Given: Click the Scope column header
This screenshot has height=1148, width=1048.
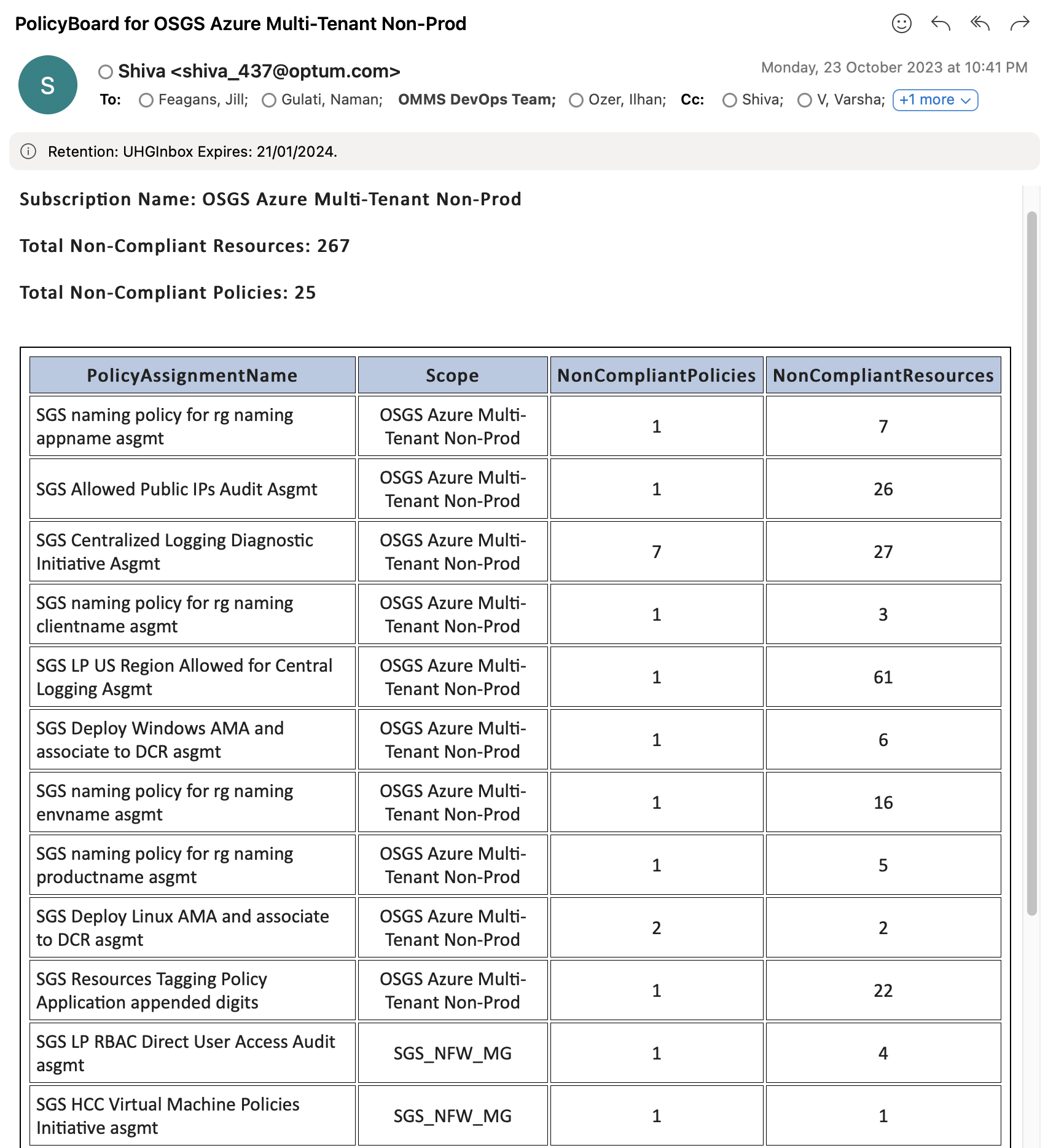Looking at the screenshot, I should pos(452,375).
